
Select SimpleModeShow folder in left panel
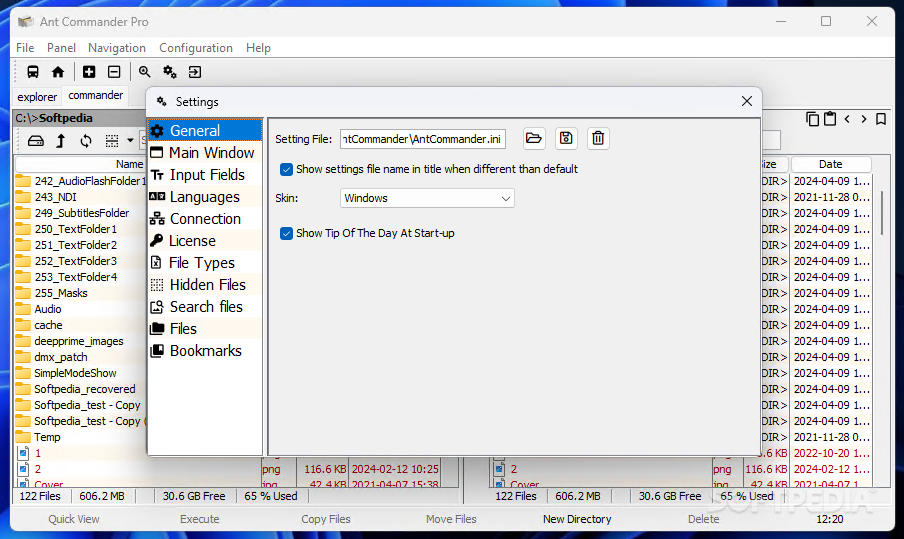(75, 374)
